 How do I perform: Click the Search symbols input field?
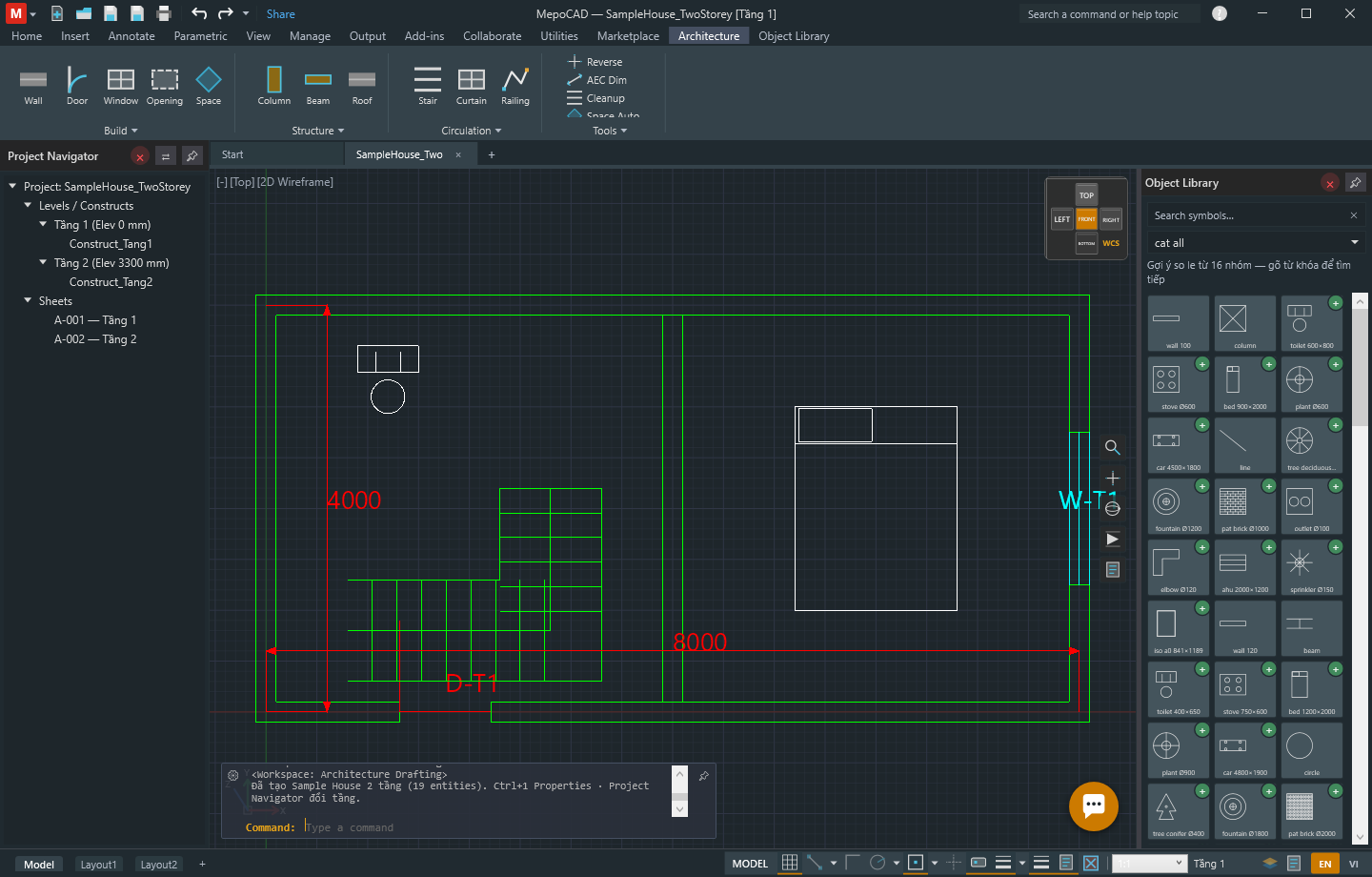click(x=1256, y=215)
